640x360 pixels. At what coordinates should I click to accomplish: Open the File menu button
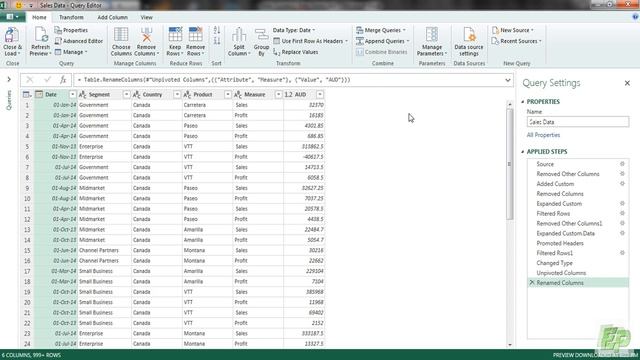click(12, 17)
